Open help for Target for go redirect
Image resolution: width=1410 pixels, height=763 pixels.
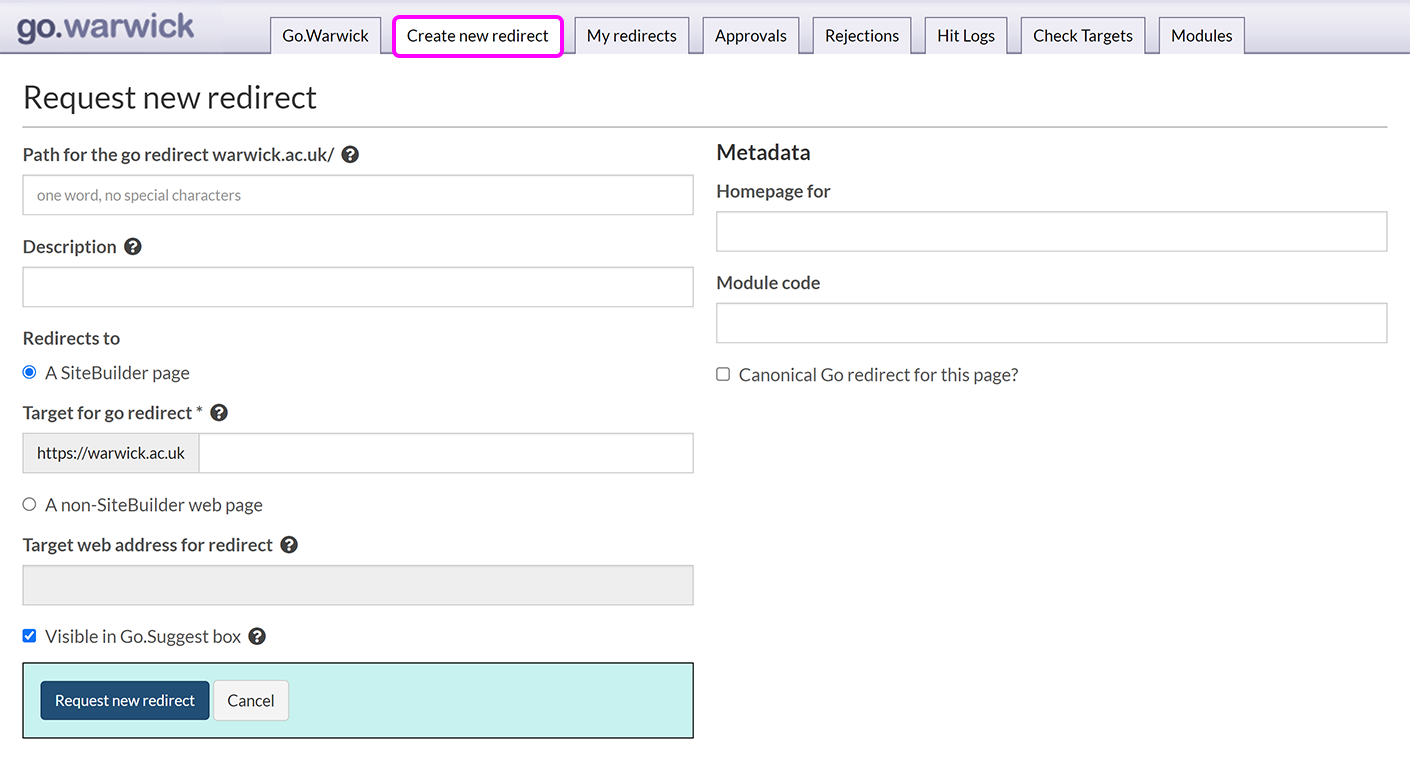pyautogui.click(x=219, y=413)
